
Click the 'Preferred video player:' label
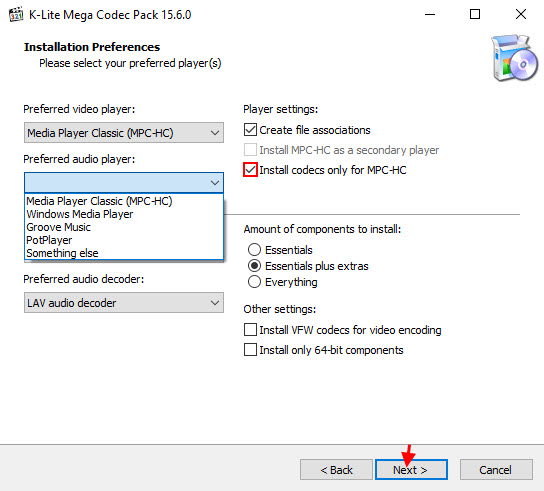pyautogui.click(x=79, y=109)
